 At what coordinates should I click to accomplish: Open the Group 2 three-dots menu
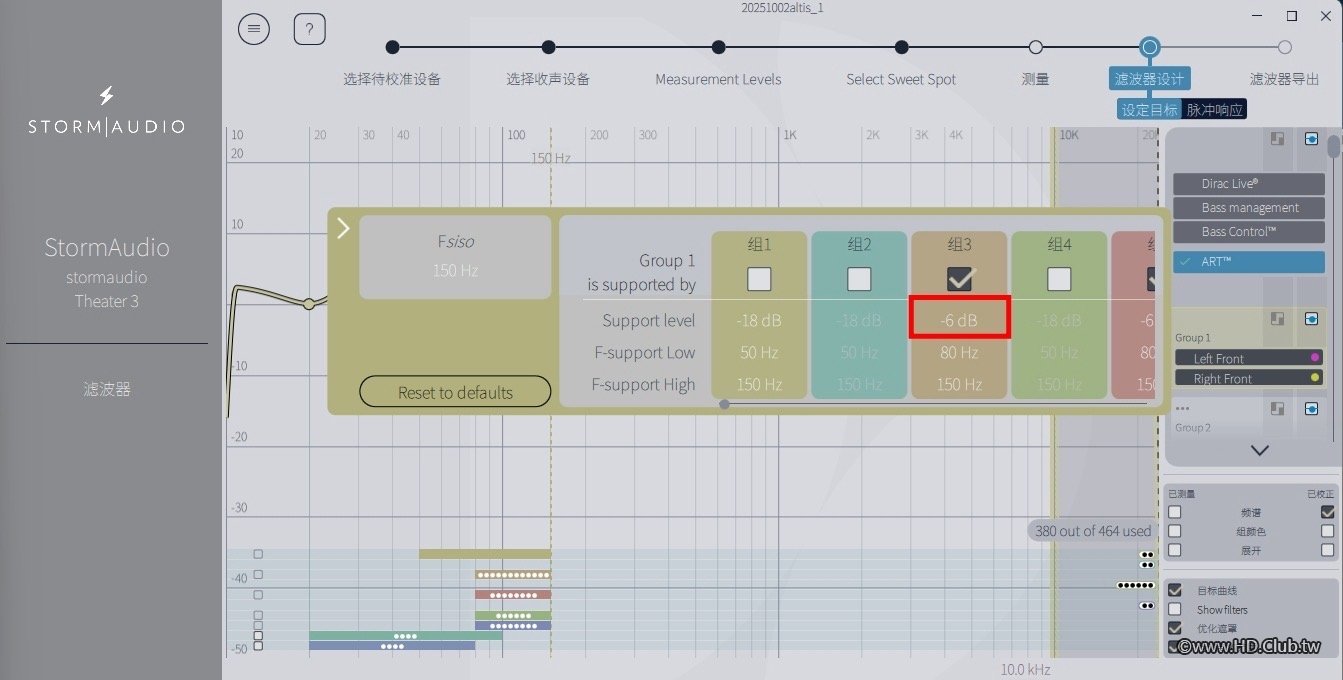pos(1182,409)
